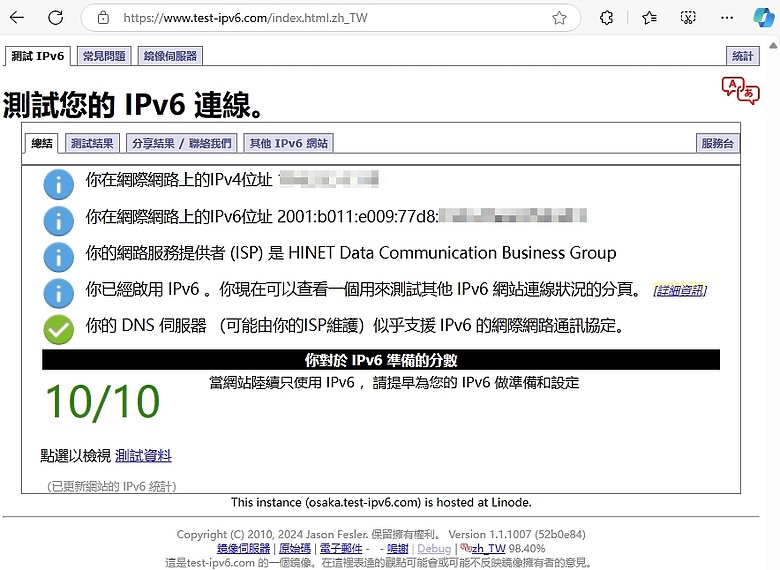Open the footer 鏡像伺服器 link
This screenshot has height=570, width=780.
[x=244, y=548]
